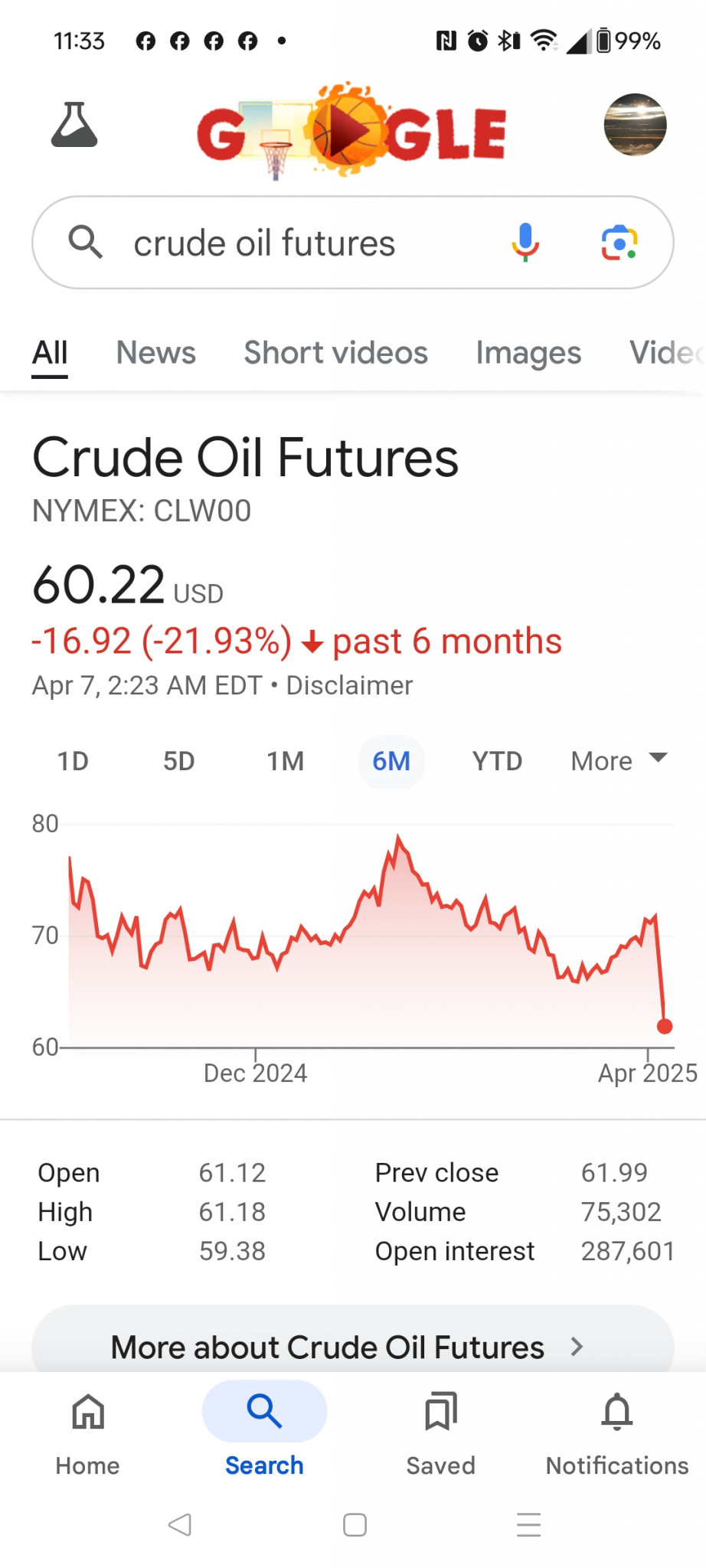Expand More about Crude Oil Futures
Screen dimensions: 706x1568
352,1347
